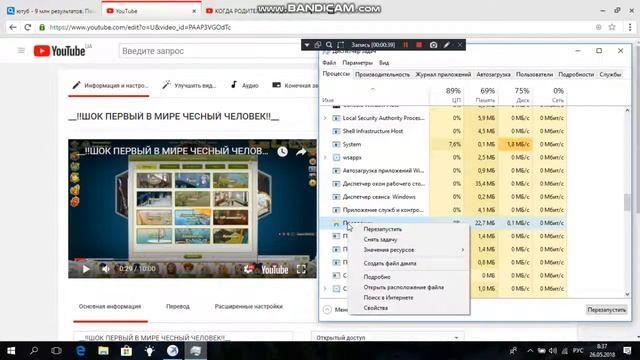Open the action center notification icon
The image size is (640, 360).
[x=627, y=351]
